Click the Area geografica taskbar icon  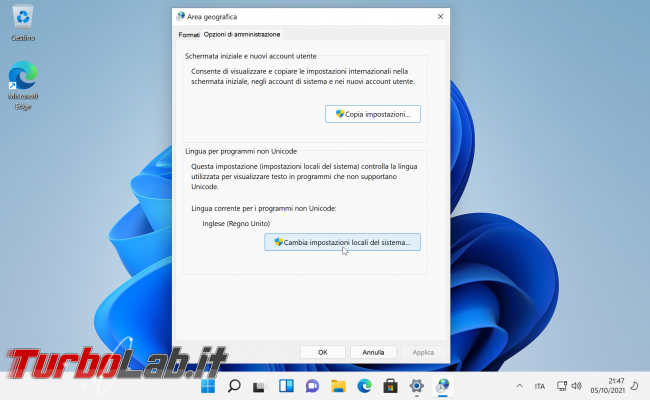coord(442,386)
